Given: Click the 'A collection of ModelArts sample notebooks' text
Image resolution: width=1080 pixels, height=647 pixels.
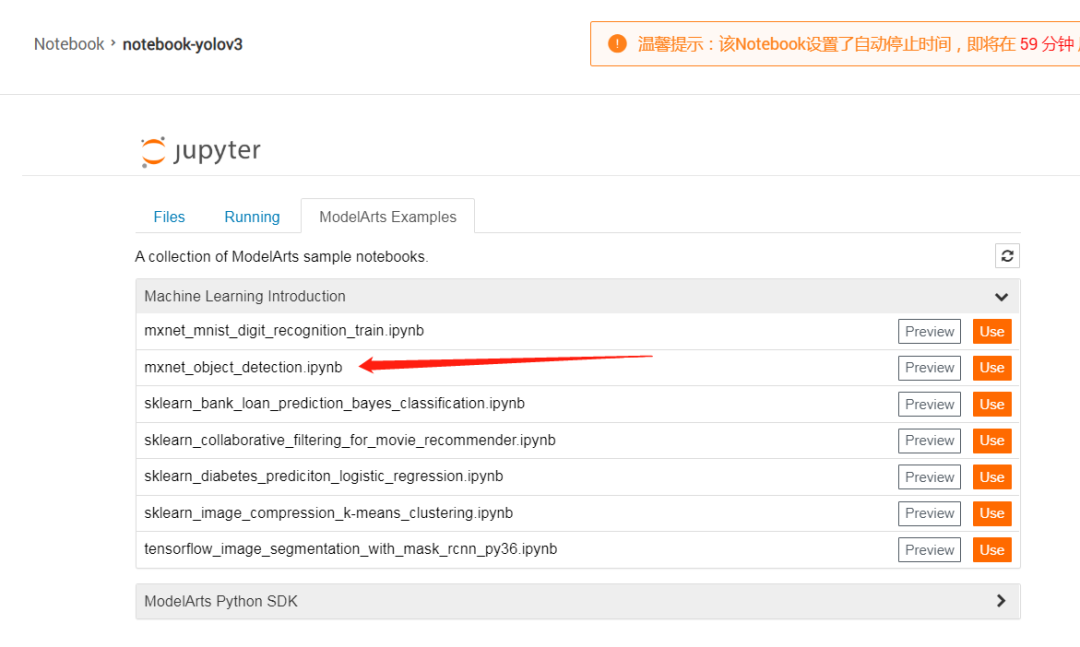Looking at the screenshot, I should [x=282, y=257].
